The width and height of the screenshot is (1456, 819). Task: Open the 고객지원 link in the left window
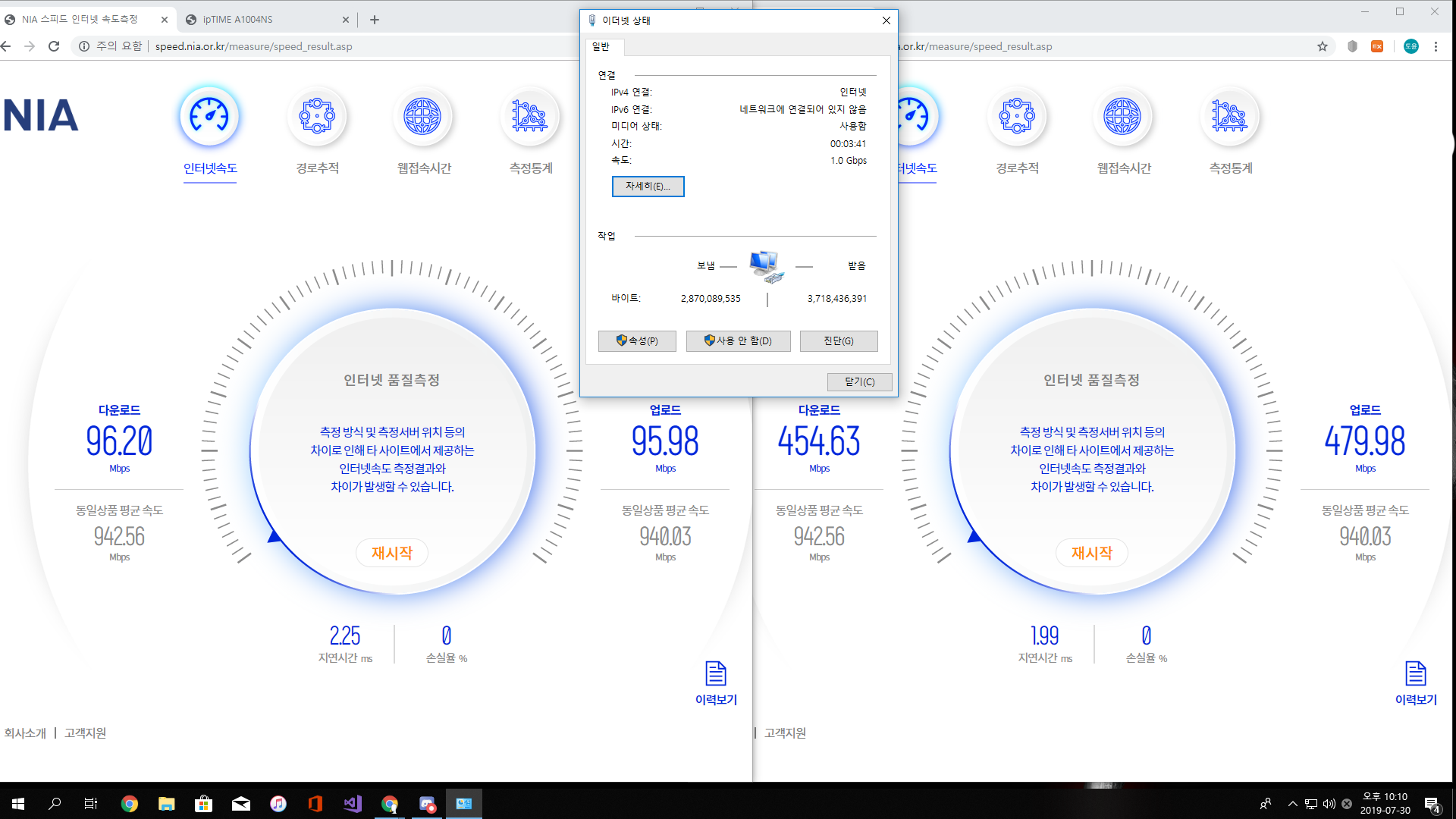coord(85,733)
